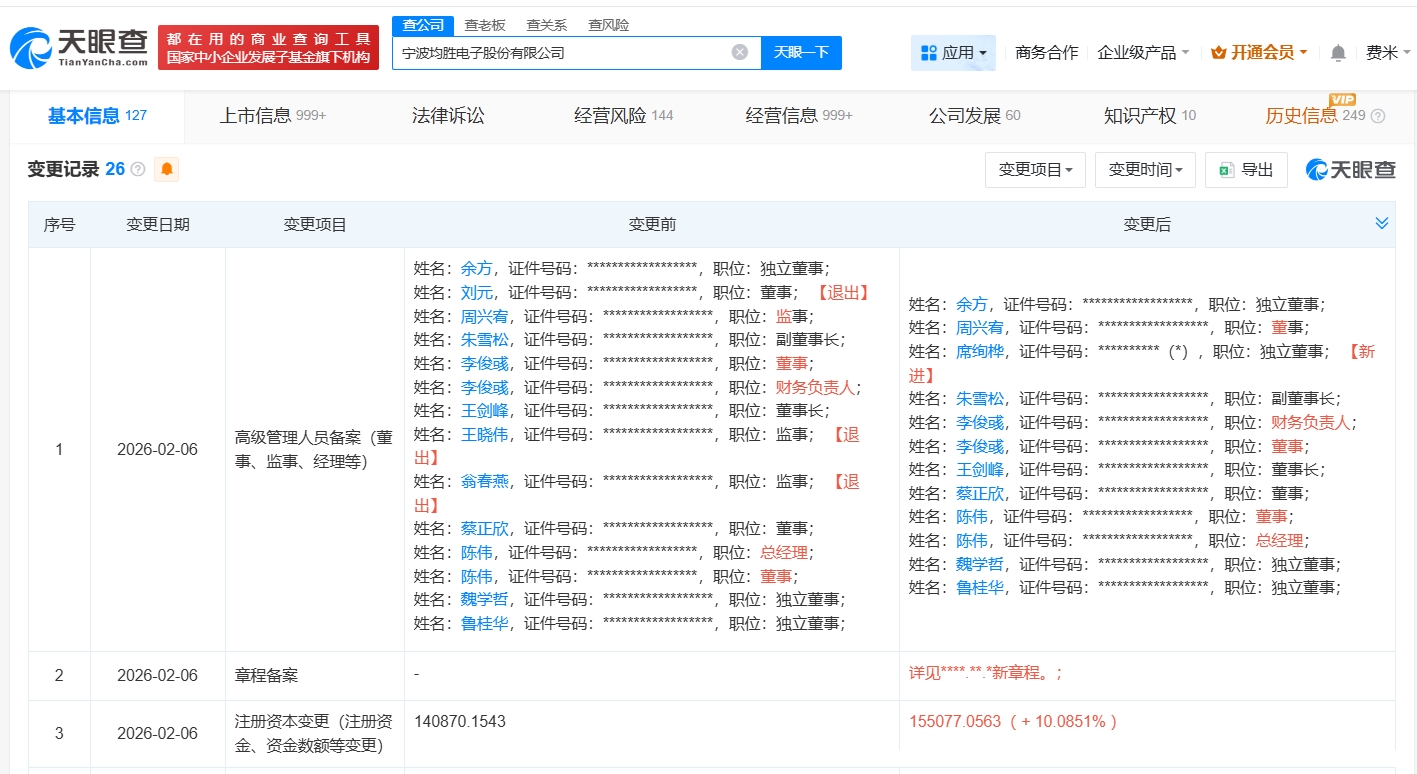This screenshot has height=774, width=1417.
Task: Switch to 经营风险 tab
Action: [623, 116]
